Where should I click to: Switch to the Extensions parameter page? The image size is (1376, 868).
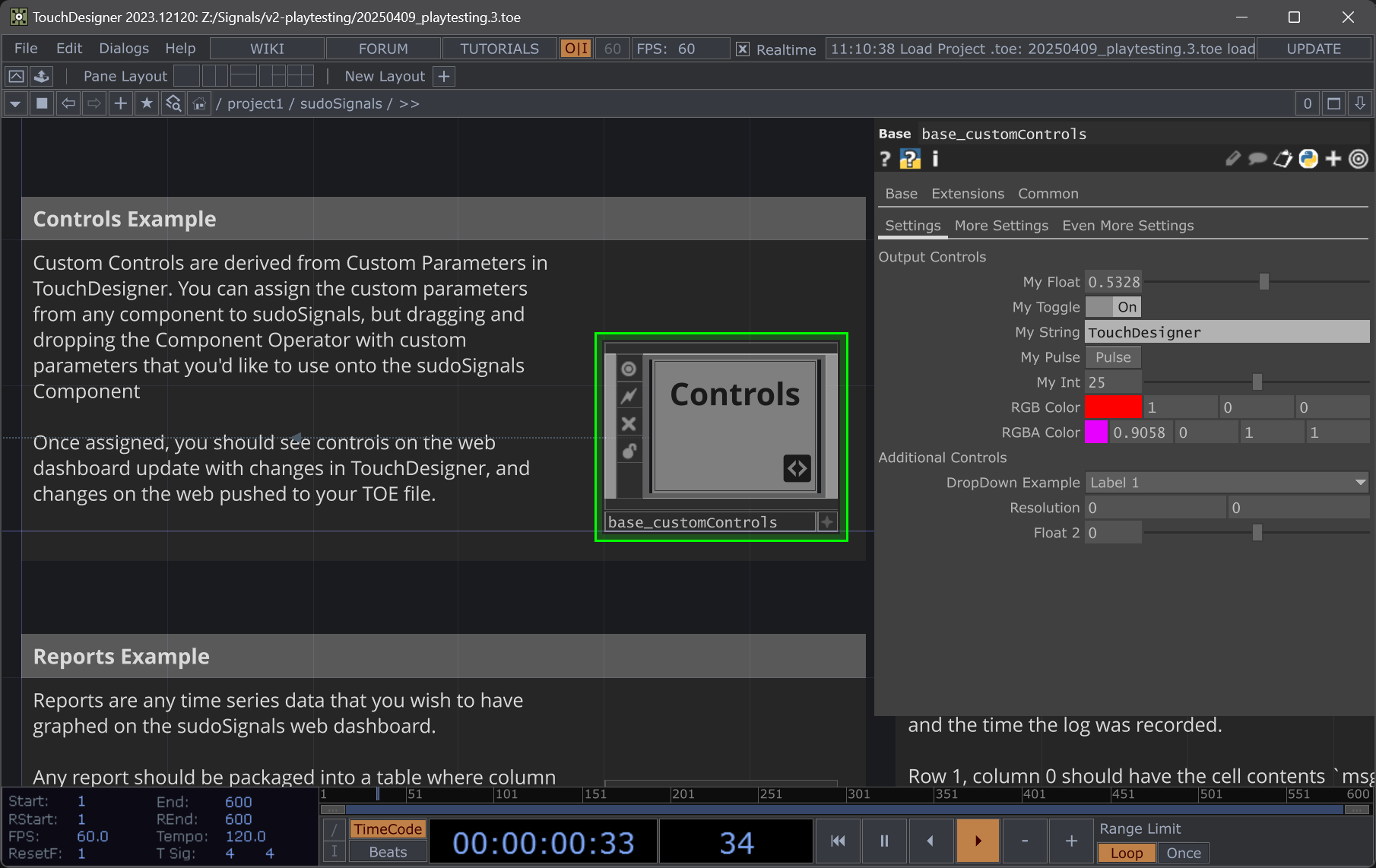point(968,194)
